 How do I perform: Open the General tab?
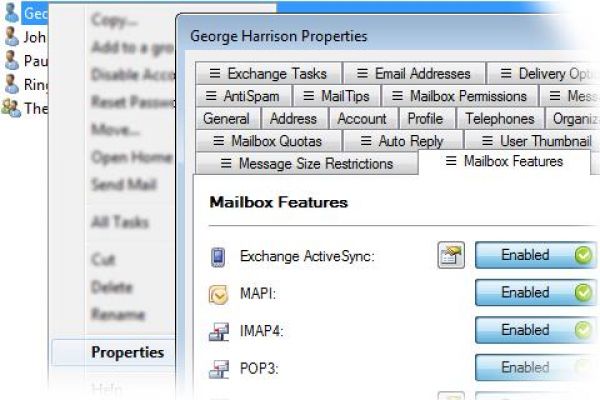[228, 119]
